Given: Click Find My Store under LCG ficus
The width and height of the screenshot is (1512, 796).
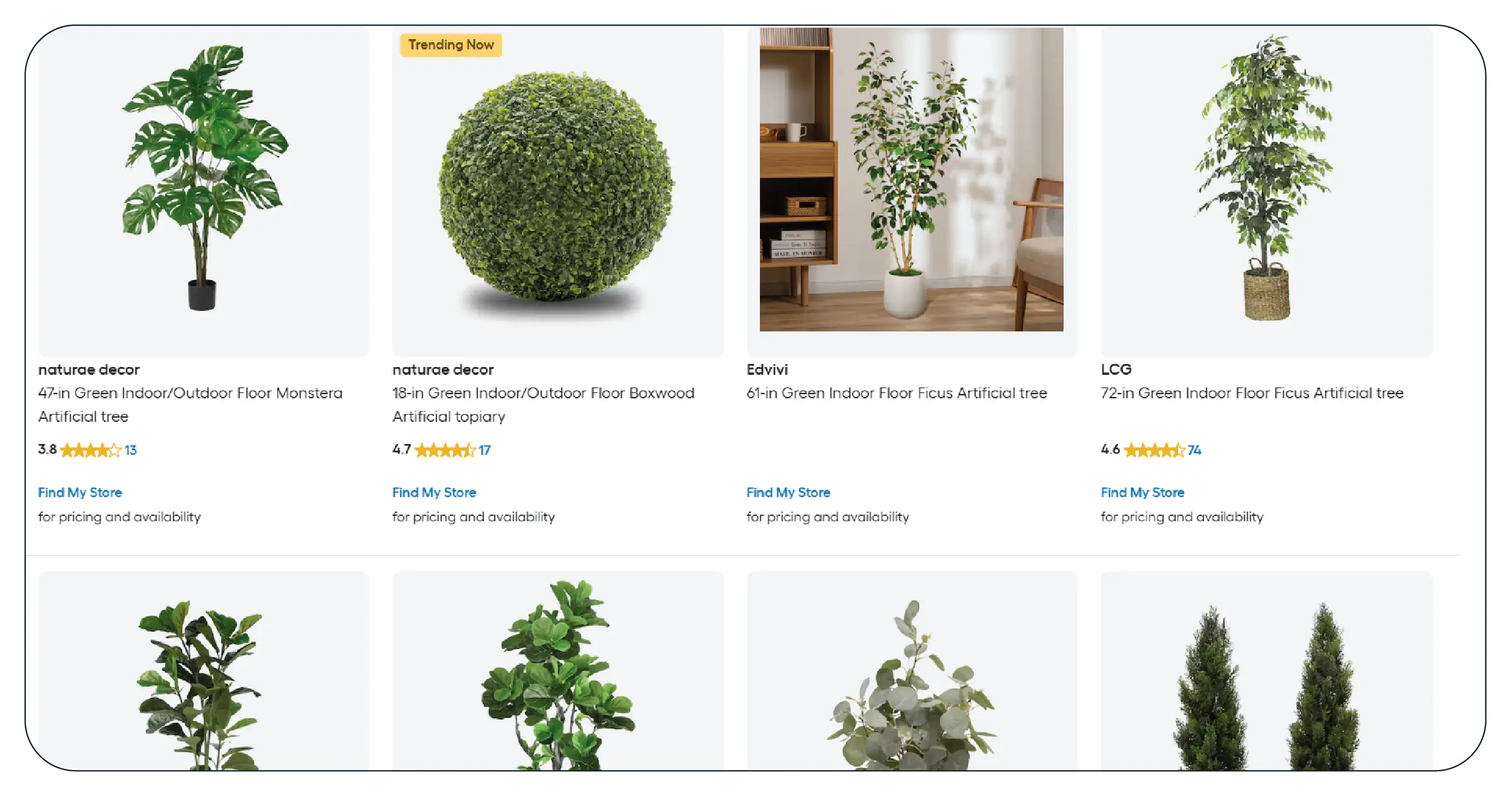Looking at the screenshot, I should point(1143,492).
